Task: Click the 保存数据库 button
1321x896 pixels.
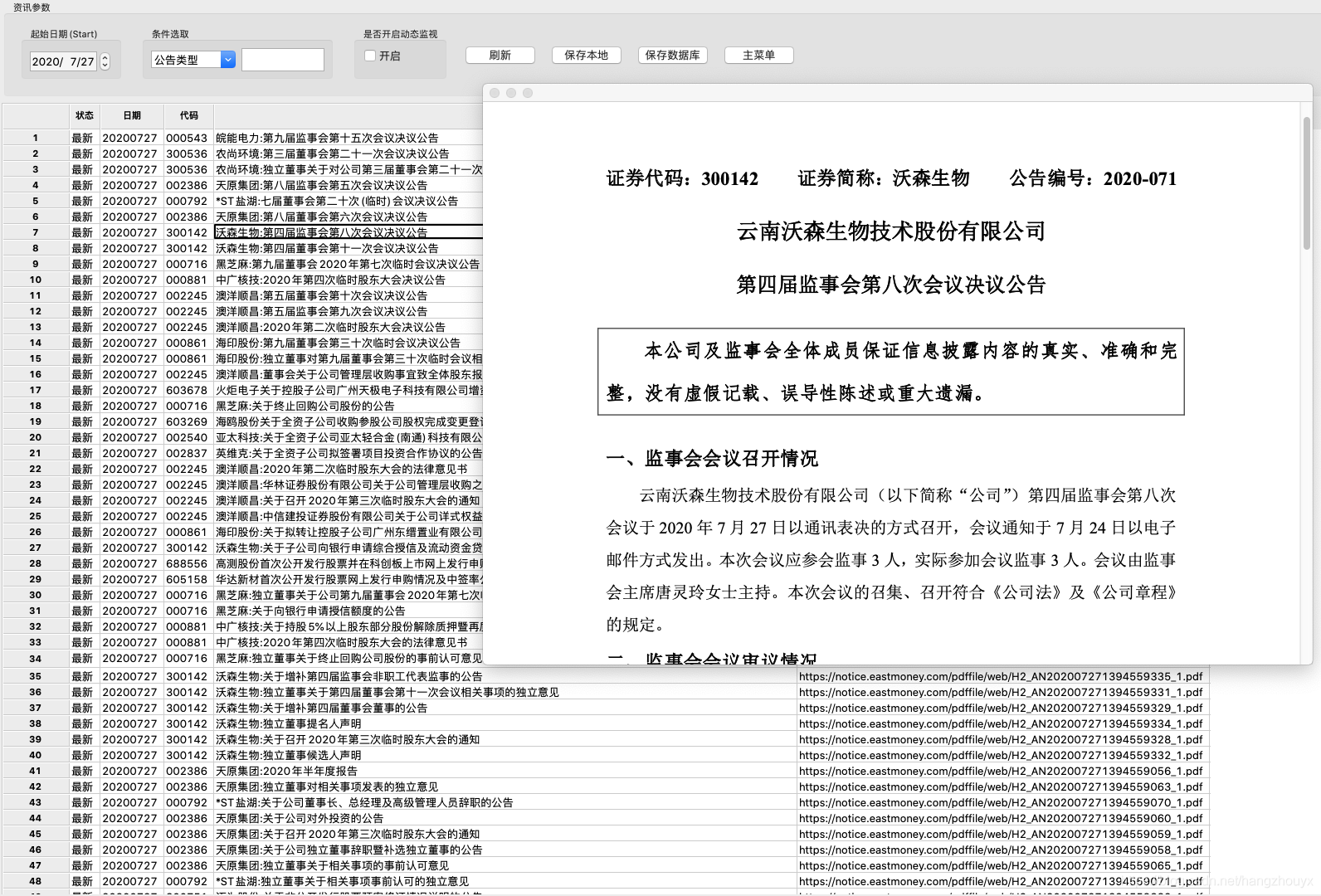Action: coord(673,56)
